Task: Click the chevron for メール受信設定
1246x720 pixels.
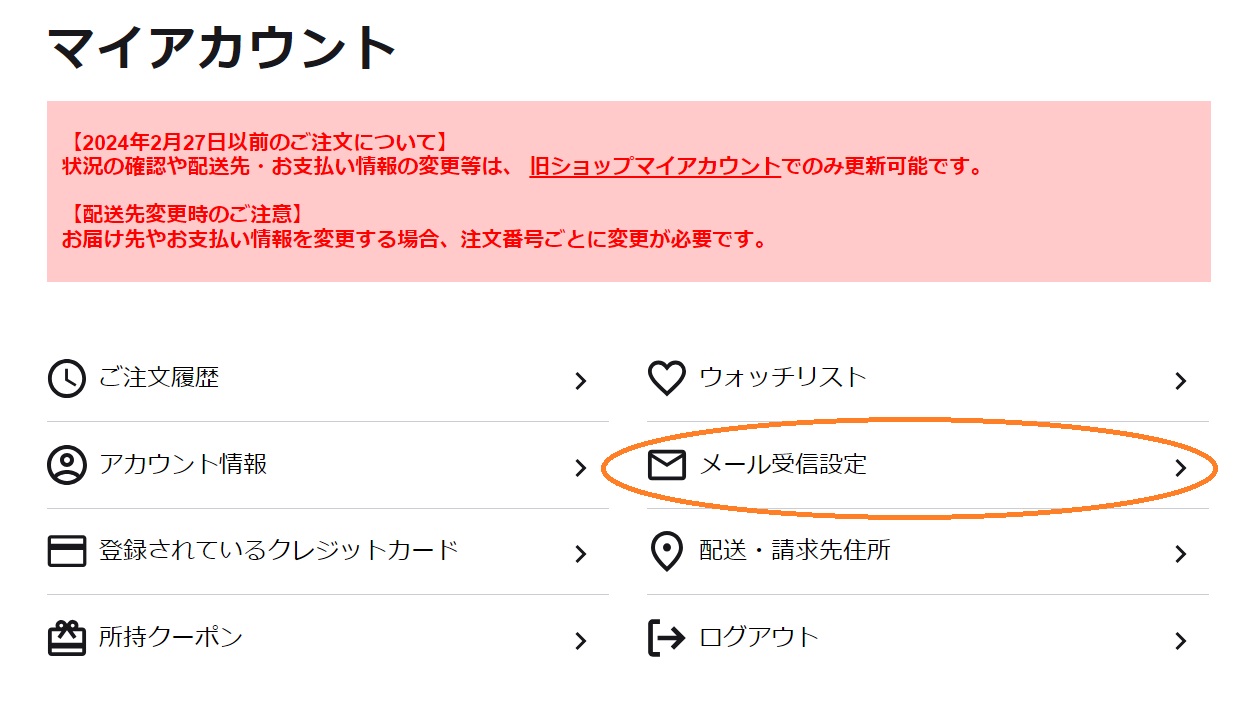Action: coord(1180,468)
